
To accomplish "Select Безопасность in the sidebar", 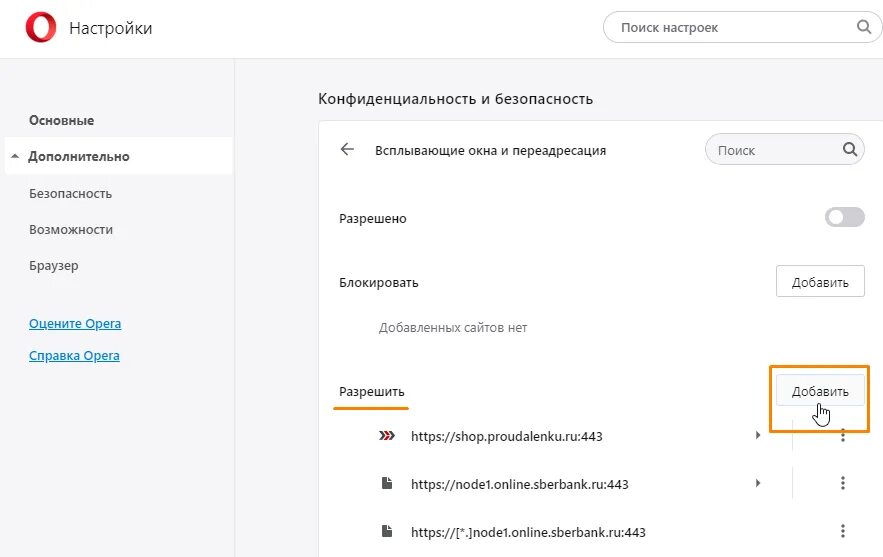I will pyautogui.click(x=70, y=193).
